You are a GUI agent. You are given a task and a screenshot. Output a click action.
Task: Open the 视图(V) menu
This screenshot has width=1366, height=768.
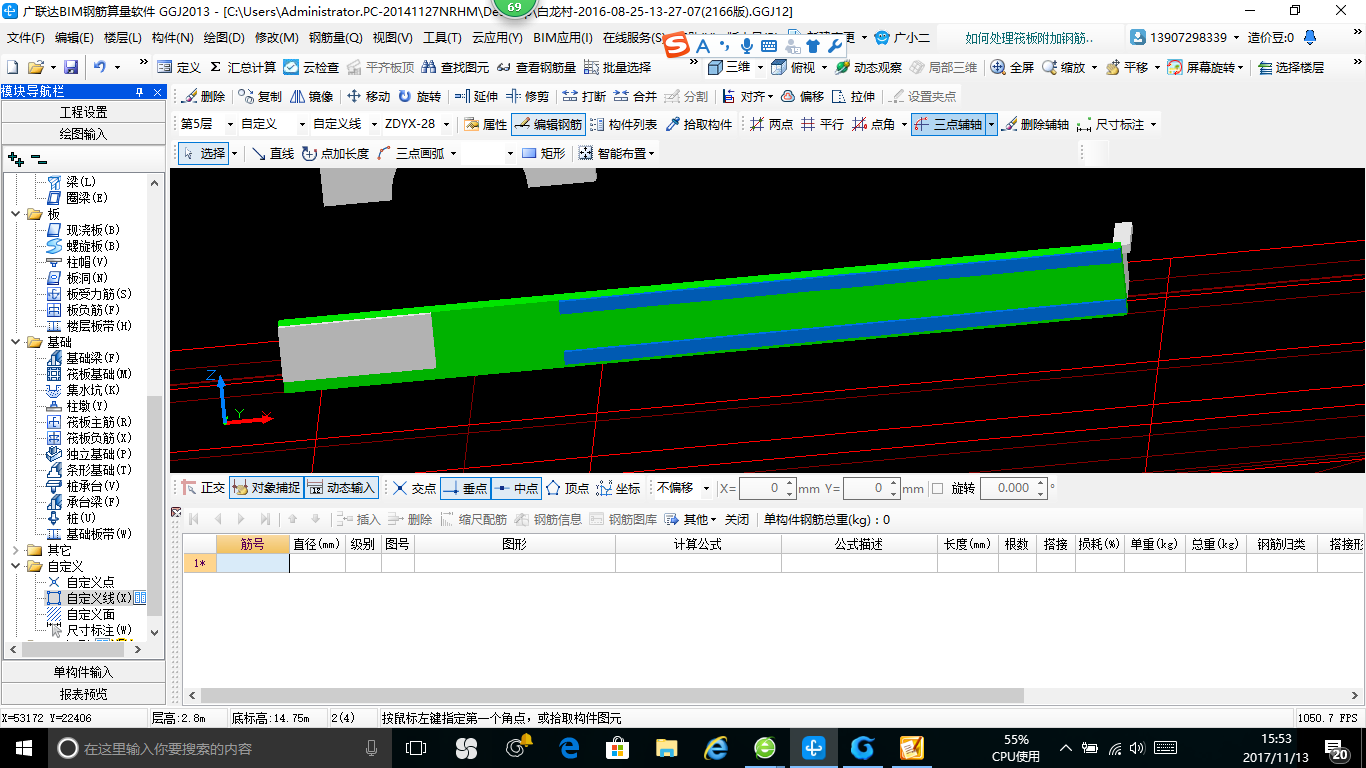(x=393, y=38)
